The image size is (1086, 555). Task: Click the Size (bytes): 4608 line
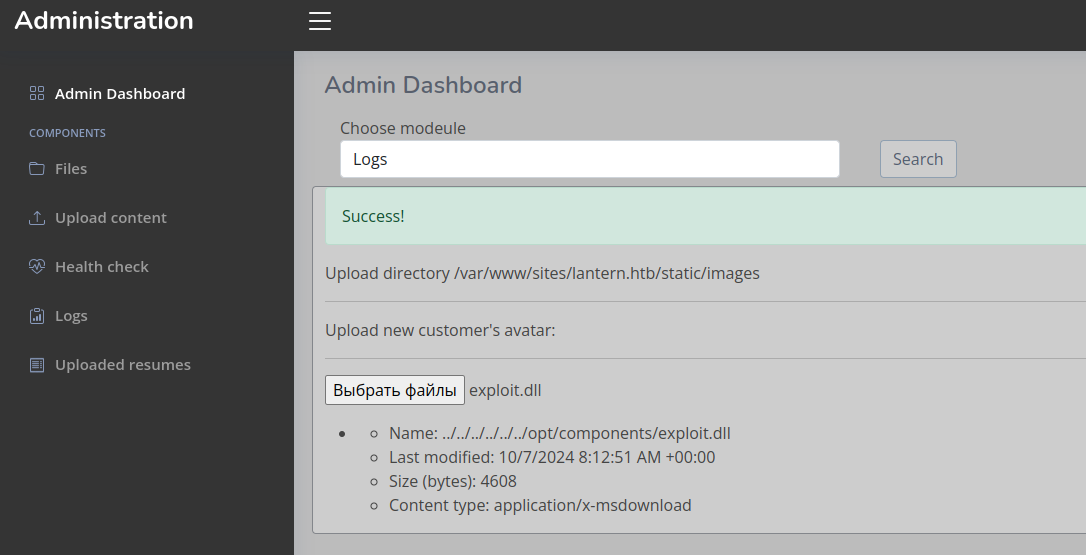click(x=453, y=481)
